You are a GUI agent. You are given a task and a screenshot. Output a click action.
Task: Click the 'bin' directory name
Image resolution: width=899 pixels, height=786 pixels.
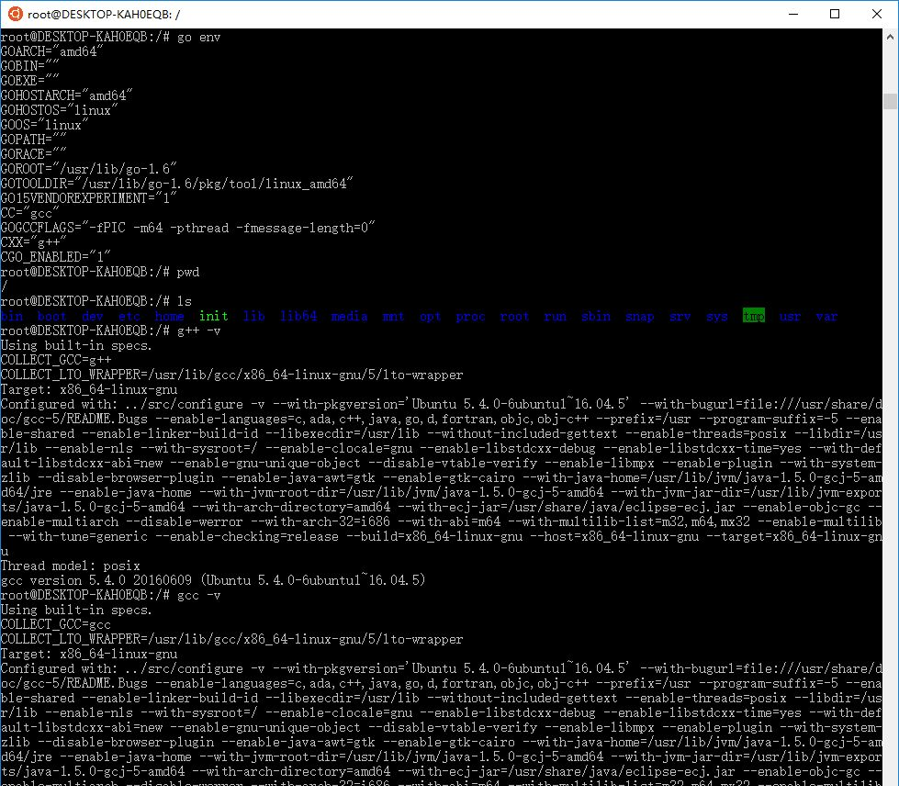coord(12,316)
